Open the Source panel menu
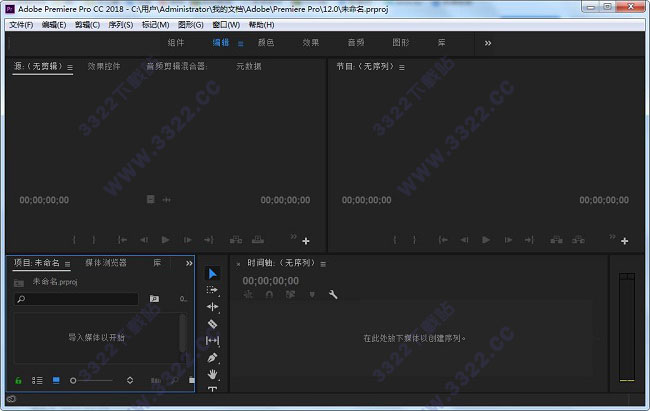This screenshot has height=411, width=650. click(x=70, y=67)
